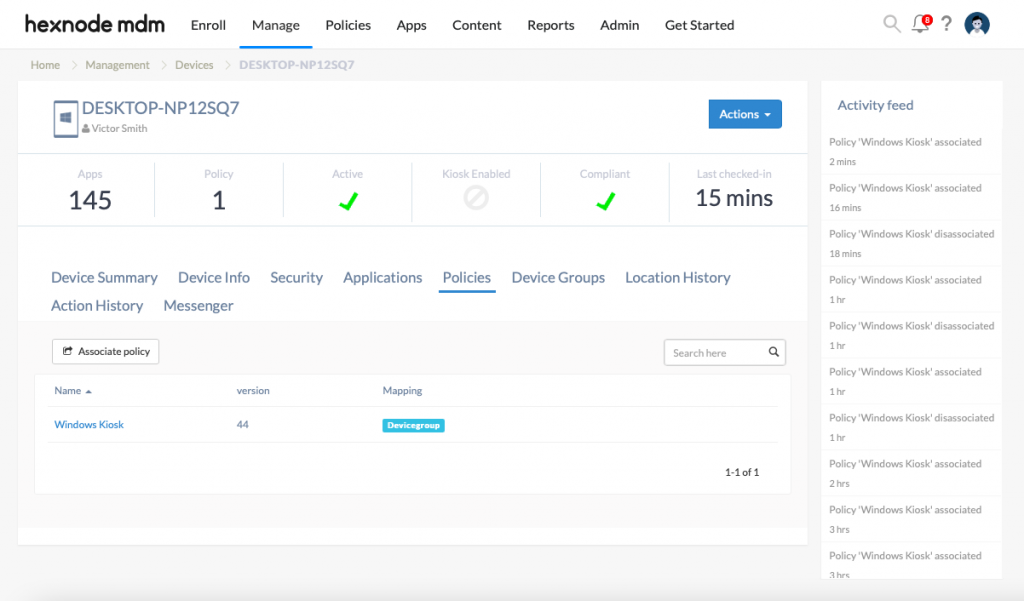Viewport: 1024px width, 601px height.
Task: Open the Location History tab
Action: tap(677, 278)
